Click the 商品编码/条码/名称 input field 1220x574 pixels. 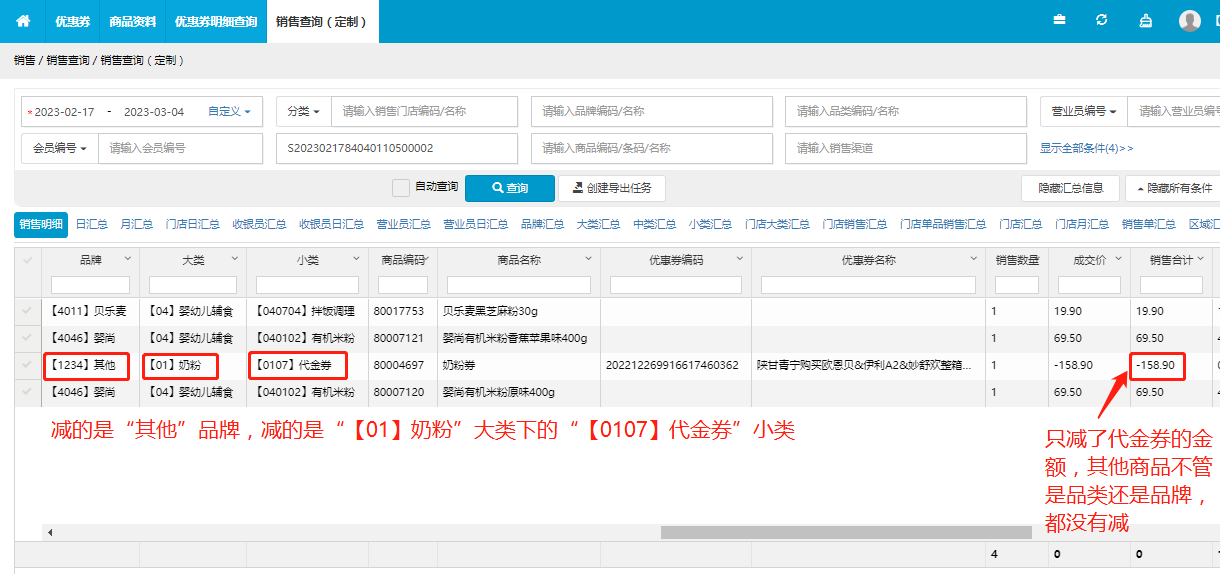(651, 148)
